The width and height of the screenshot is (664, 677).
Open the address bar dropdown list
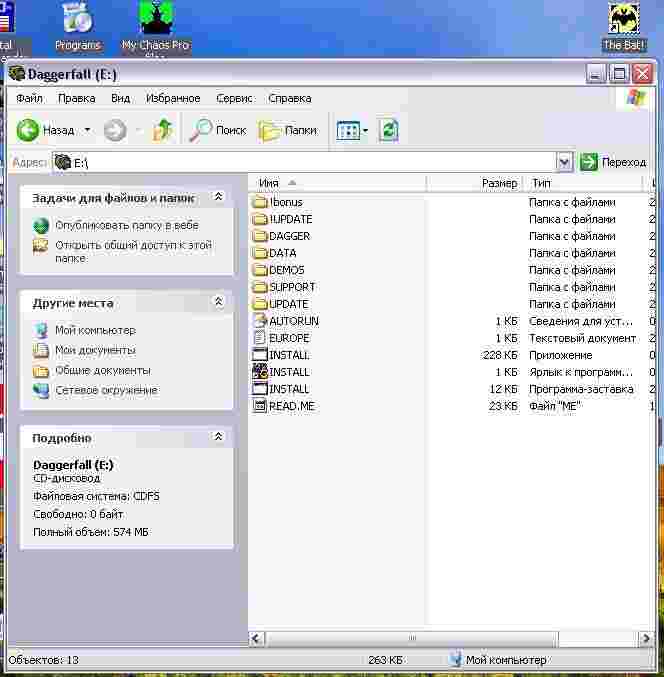click(564, 162)
